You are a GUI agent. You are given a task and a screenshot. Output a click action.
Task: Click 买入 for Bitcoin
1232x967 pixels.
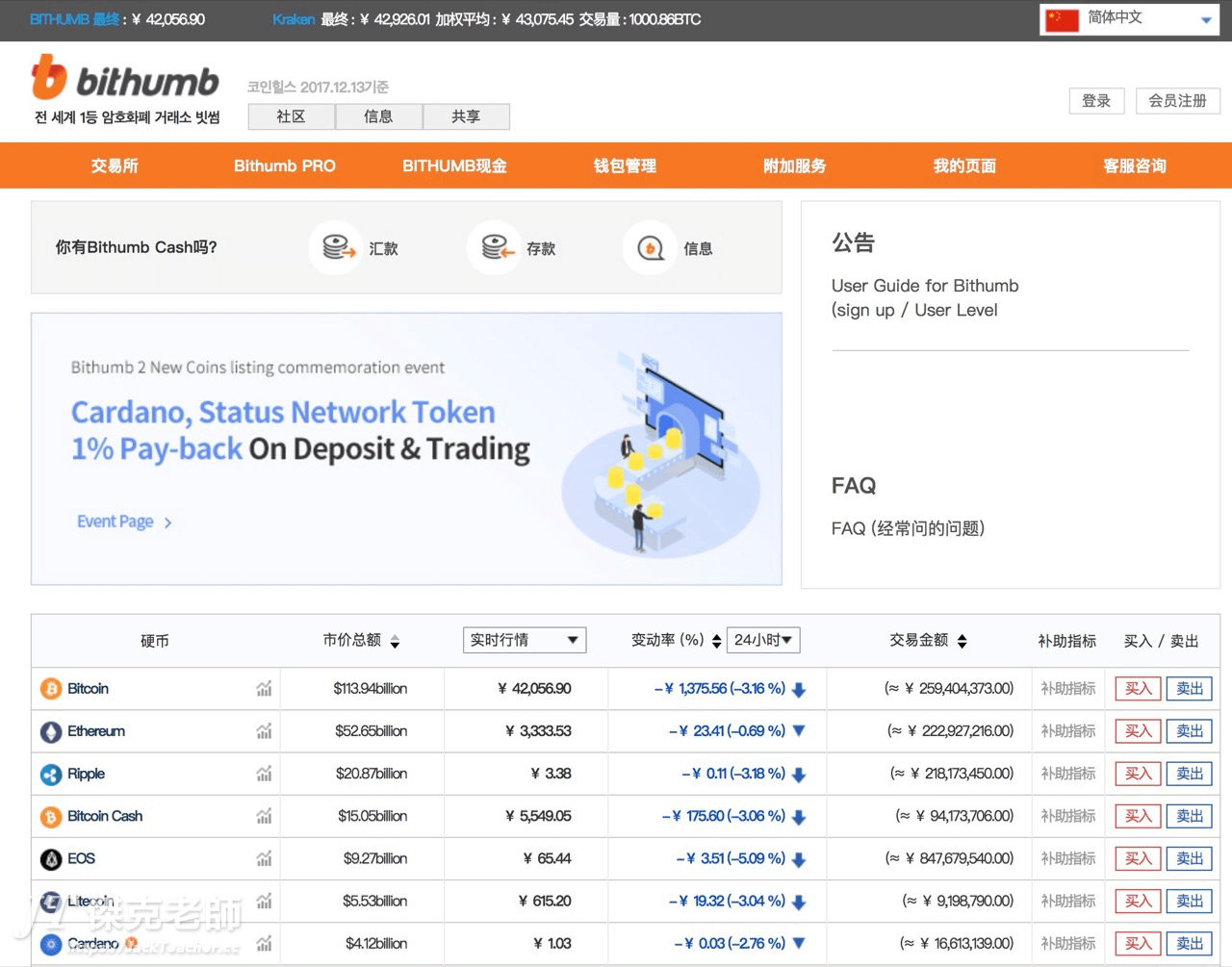pos(1139,689)
